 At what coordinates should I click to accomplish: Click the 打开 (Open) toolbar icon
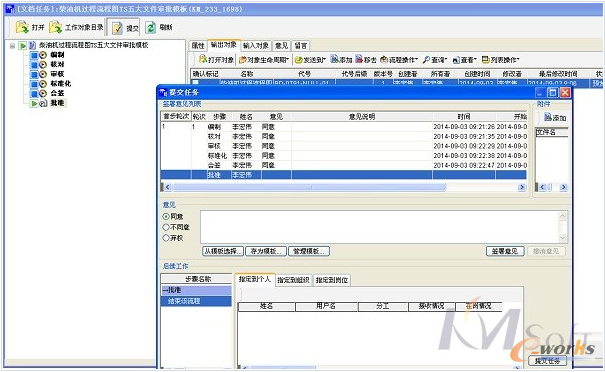click(22, 27)
